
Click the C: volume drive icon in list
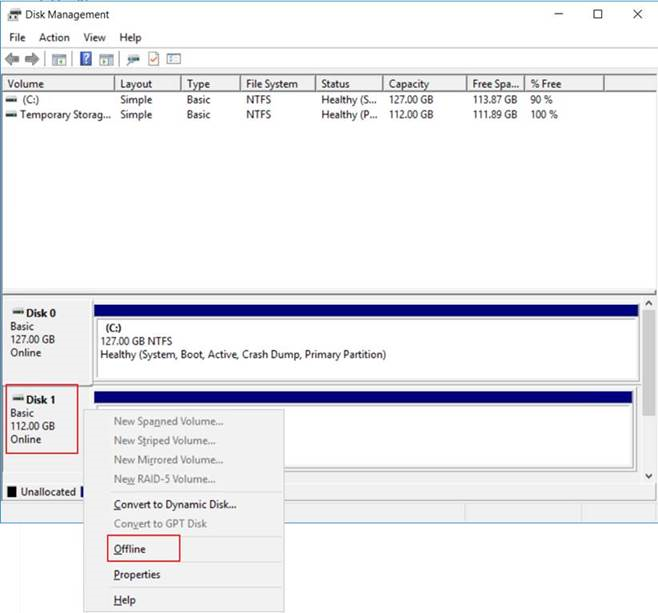click(12, 100)
